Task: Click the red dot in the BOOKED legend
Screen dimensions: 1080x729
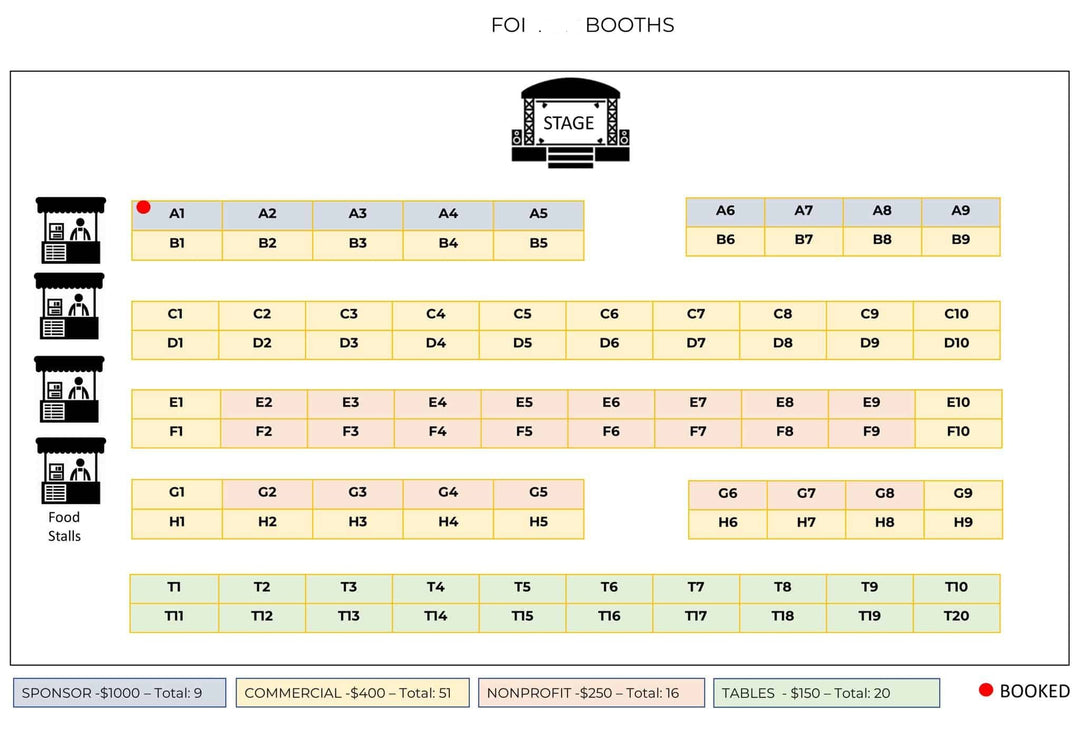Action: (986, 690)
